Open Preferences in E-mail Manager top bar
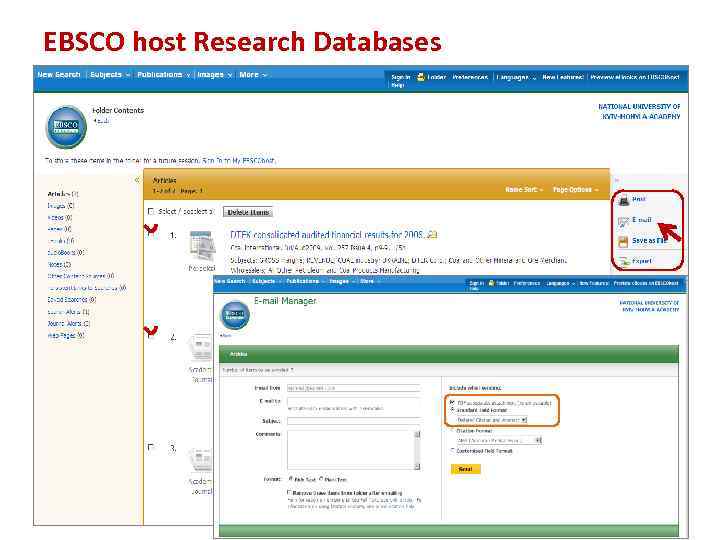Screen dimensions: 720x540 tap(526, 283)
